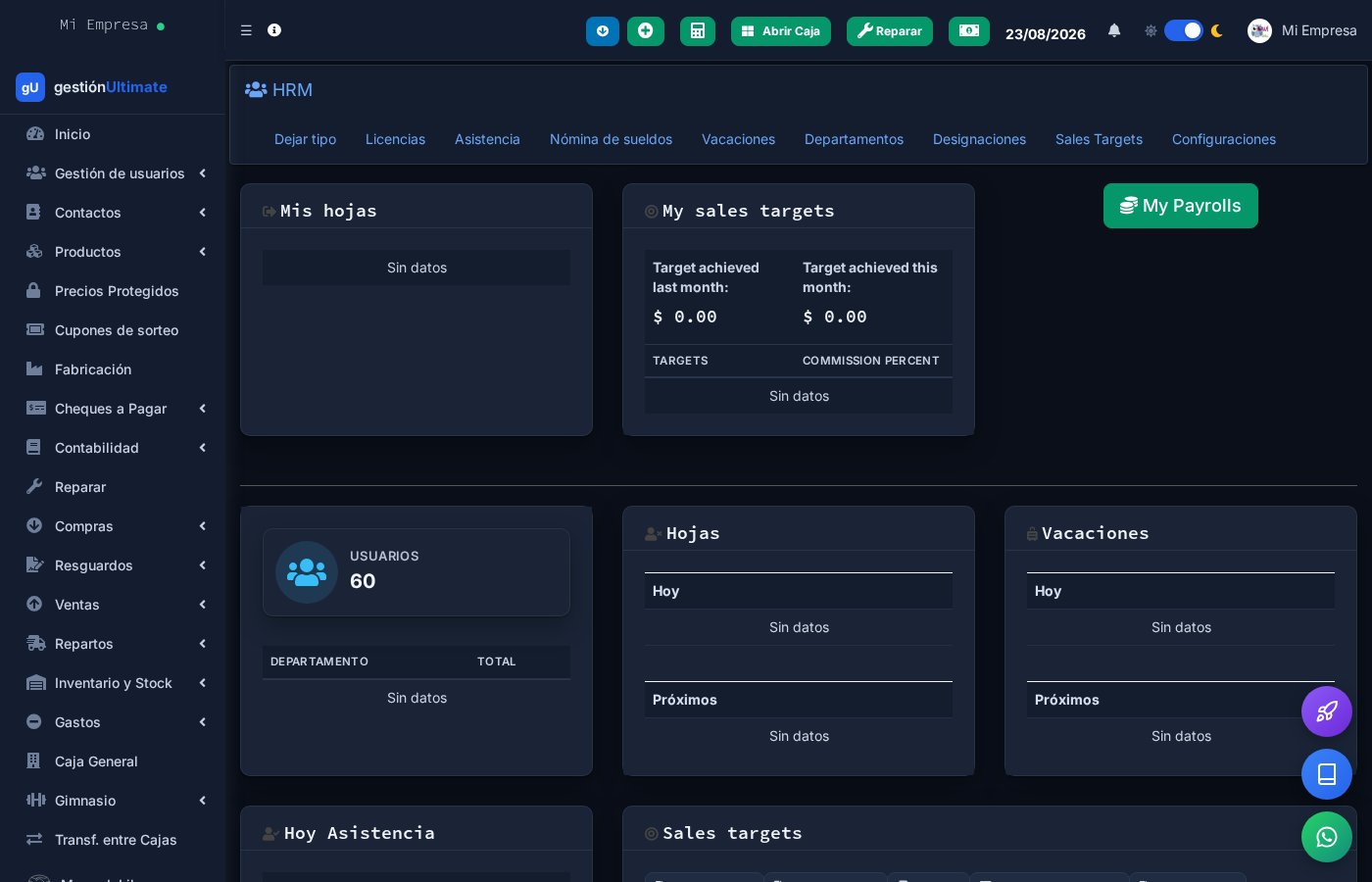
Task: Open the calculator icon button
Action: [698, 31]
